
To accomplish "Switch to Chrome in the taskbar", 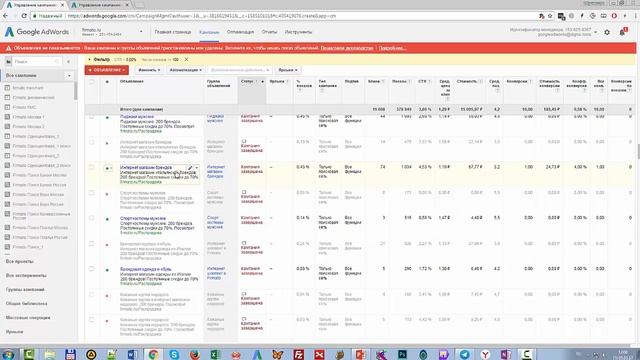I will (x=153, y=354).
